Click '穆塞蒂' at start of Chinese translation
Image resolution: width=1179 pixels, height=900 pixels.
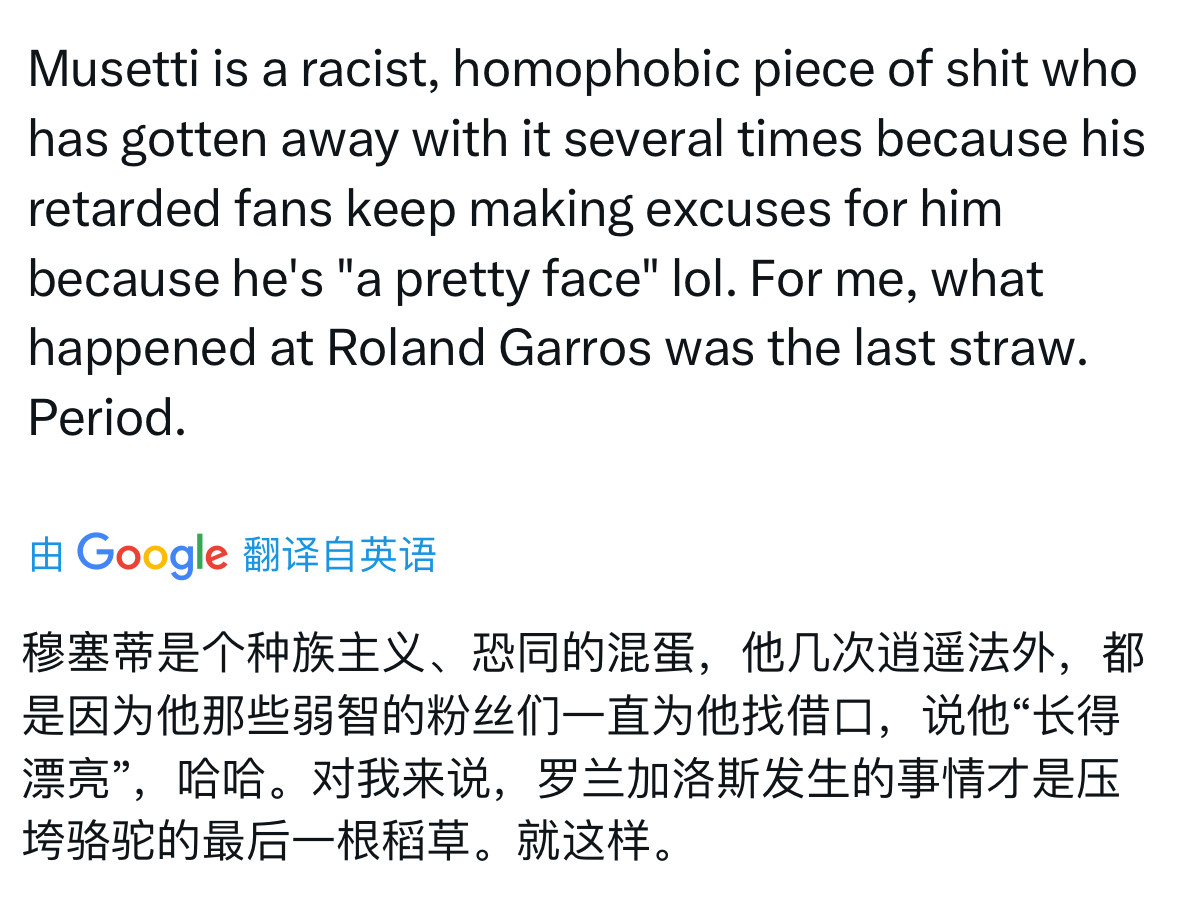tap(89, 653)
